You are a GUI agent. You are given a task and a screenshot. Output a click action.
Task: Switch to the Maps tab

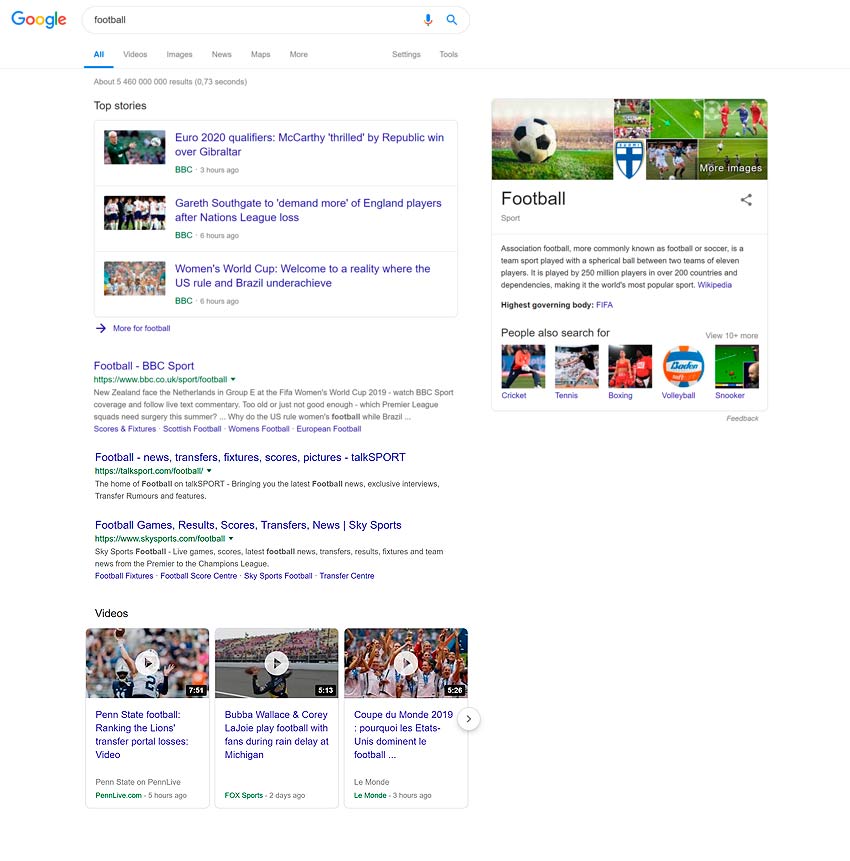click(260, 54)
